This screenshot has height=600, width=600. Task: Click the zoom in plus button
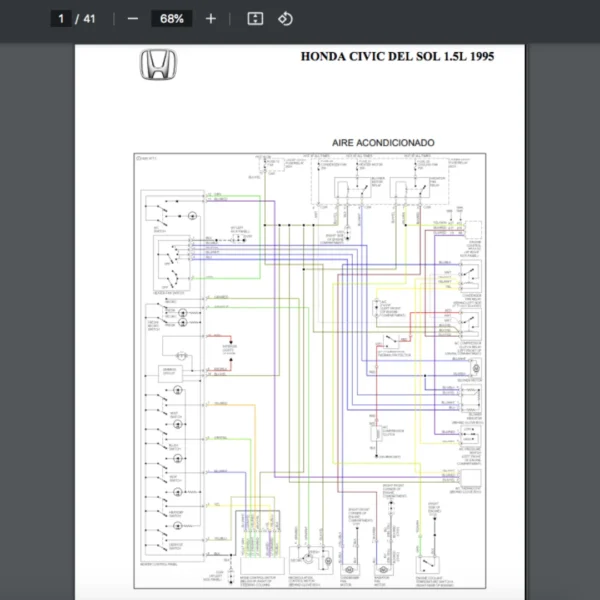(210, 19)
